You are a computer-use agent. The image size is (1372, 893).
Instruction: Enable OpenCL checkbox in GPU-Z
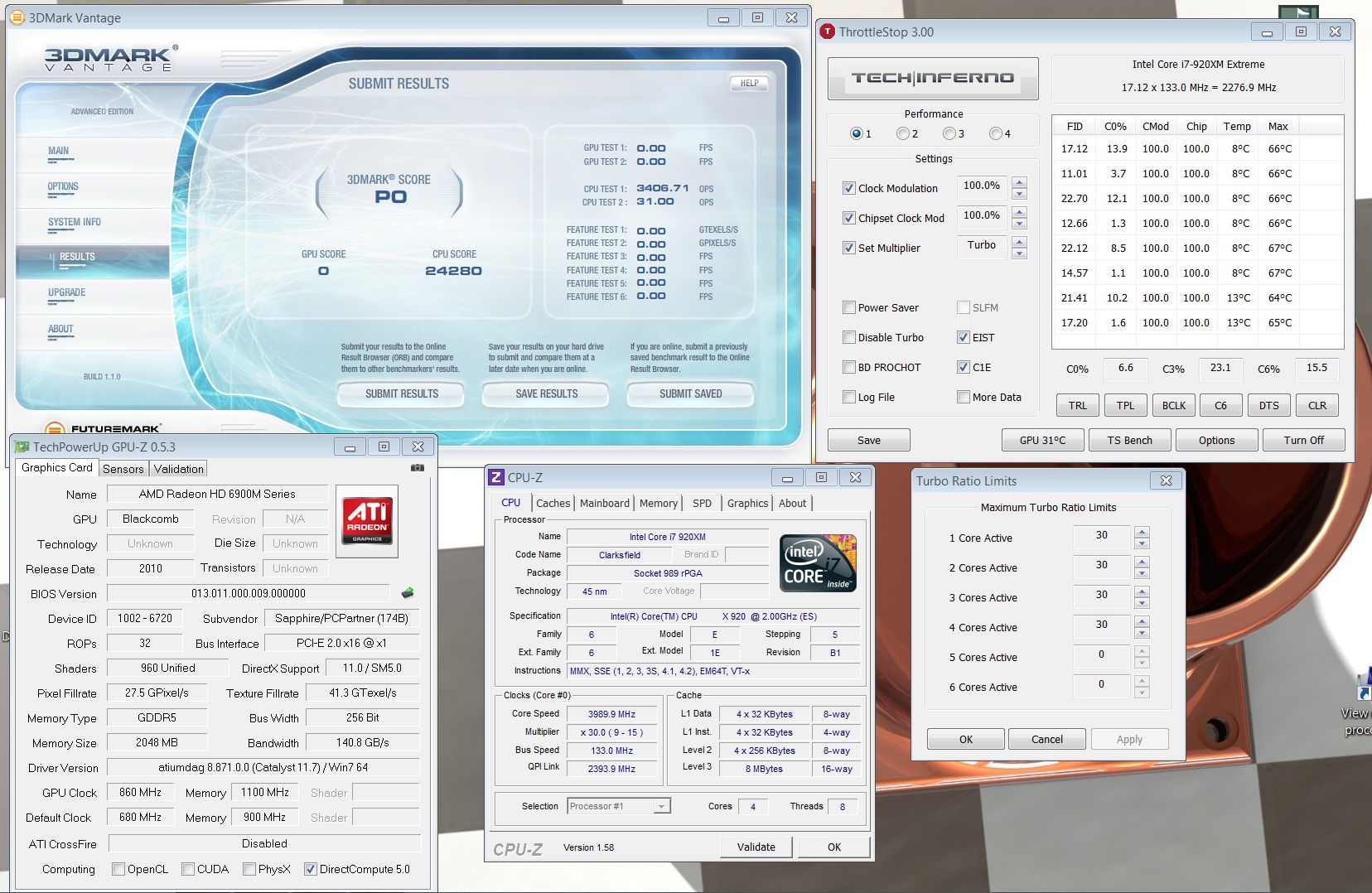pos(118,869)
